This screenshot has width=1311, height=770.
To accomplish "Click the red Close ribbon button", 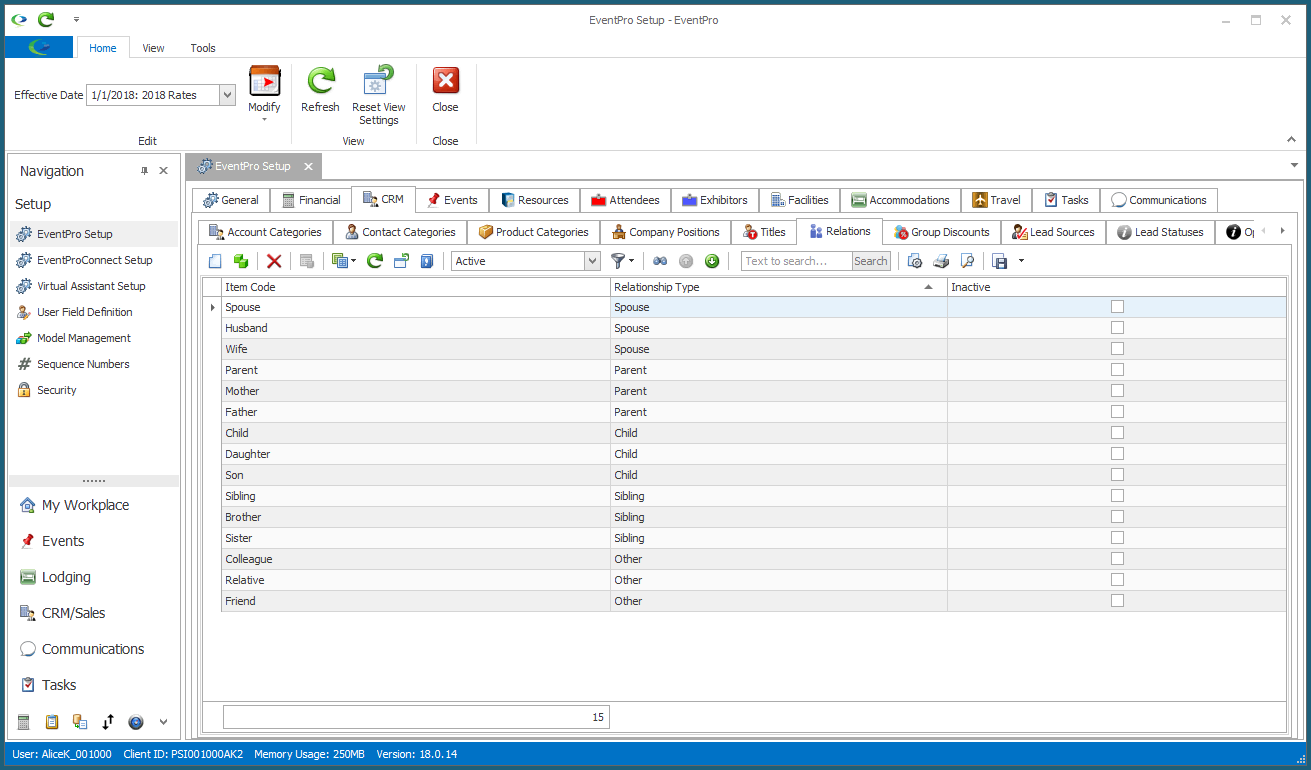I will [x=445, y=90].
